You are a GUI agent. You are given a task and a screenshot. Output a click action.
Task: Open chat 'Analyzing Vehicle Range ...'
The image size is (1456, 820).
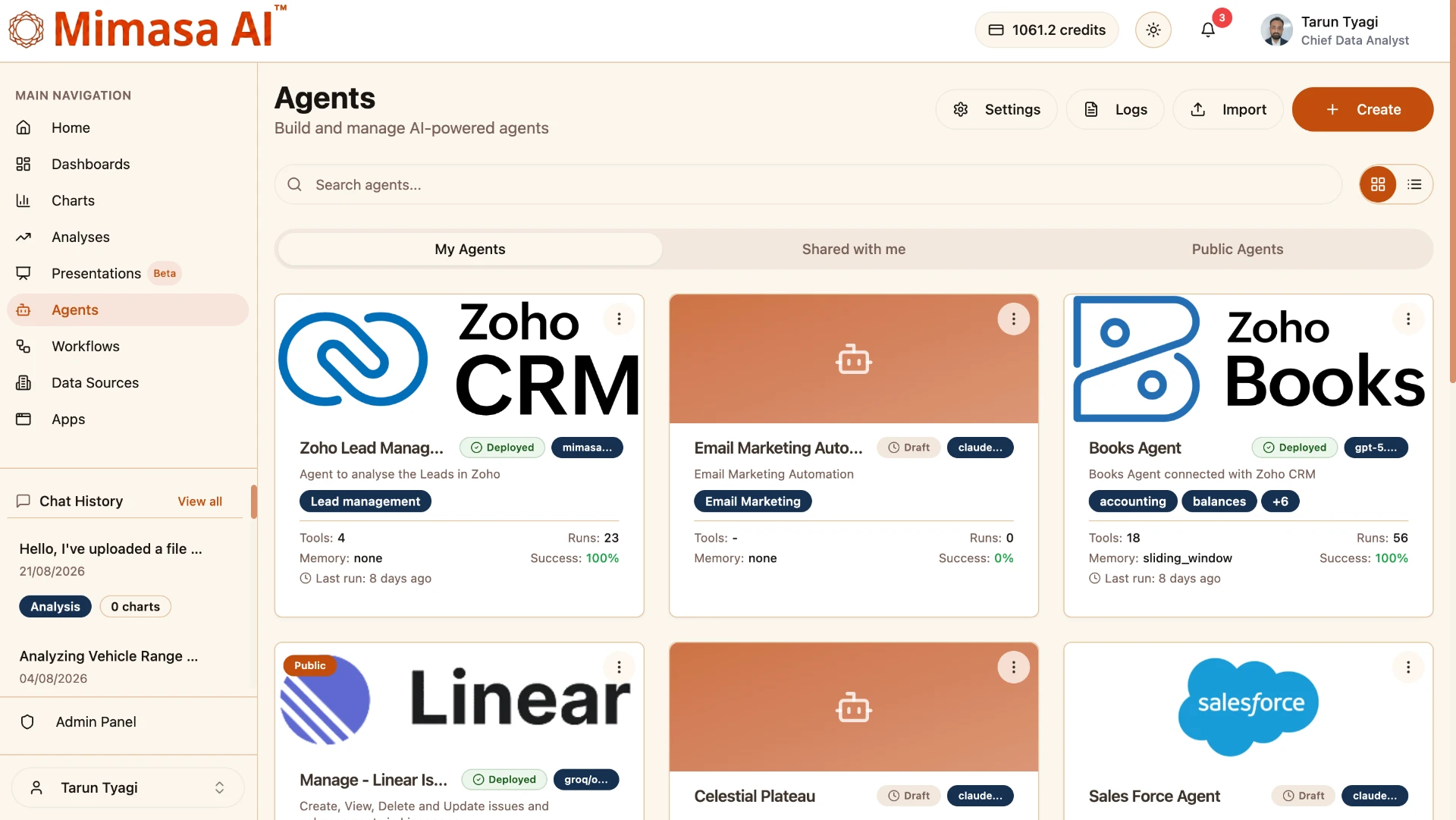pyautogui.click(x=108, y=656)
